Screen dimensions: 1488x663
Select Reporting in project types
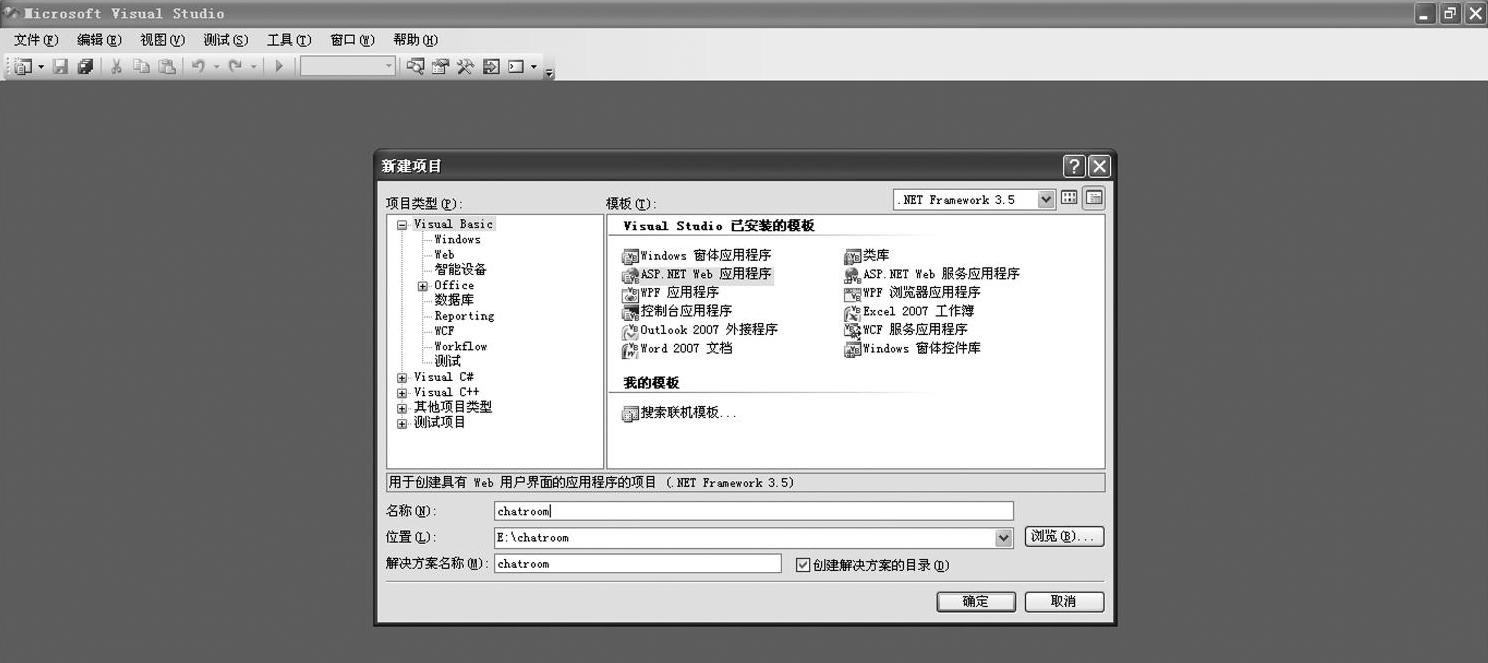(x=464, y=316)
